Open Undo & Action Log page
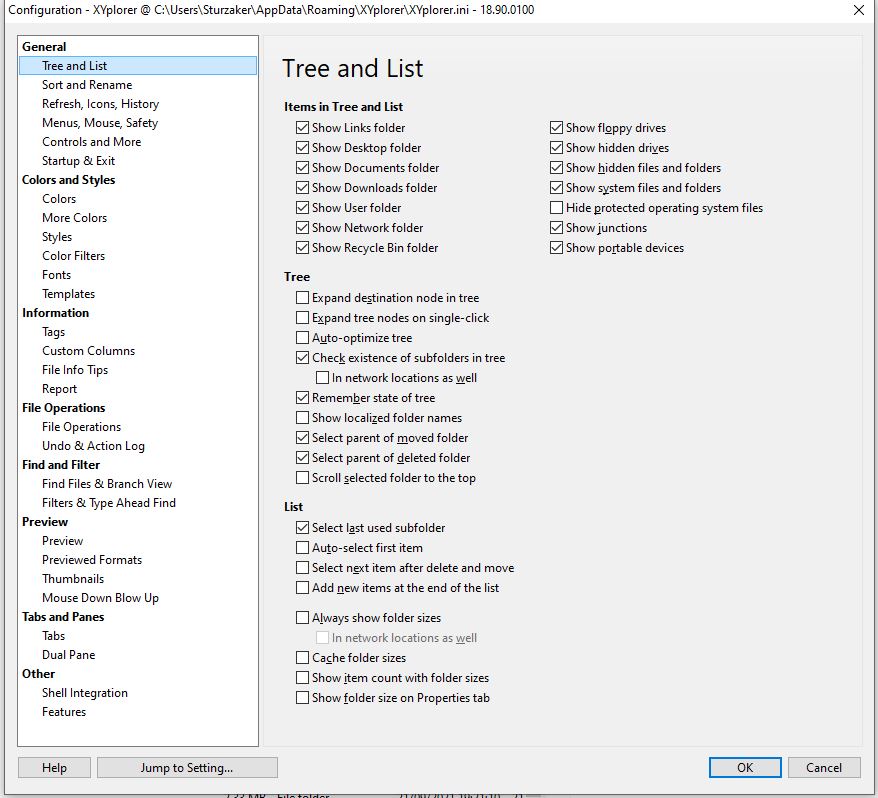Screen dimensions: 878x798 click(x=93, y=446)
